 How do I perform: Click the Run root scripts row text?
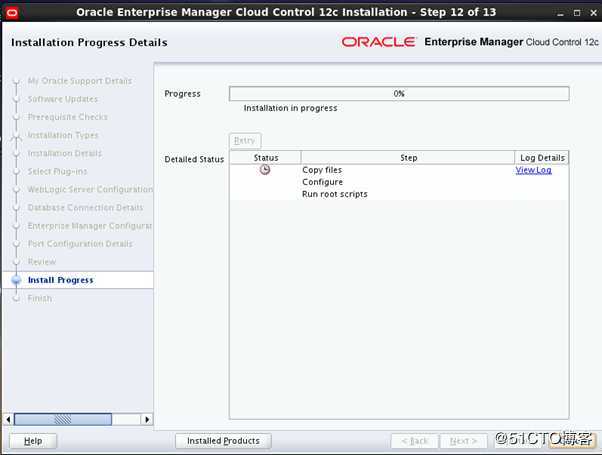point(335,194)
